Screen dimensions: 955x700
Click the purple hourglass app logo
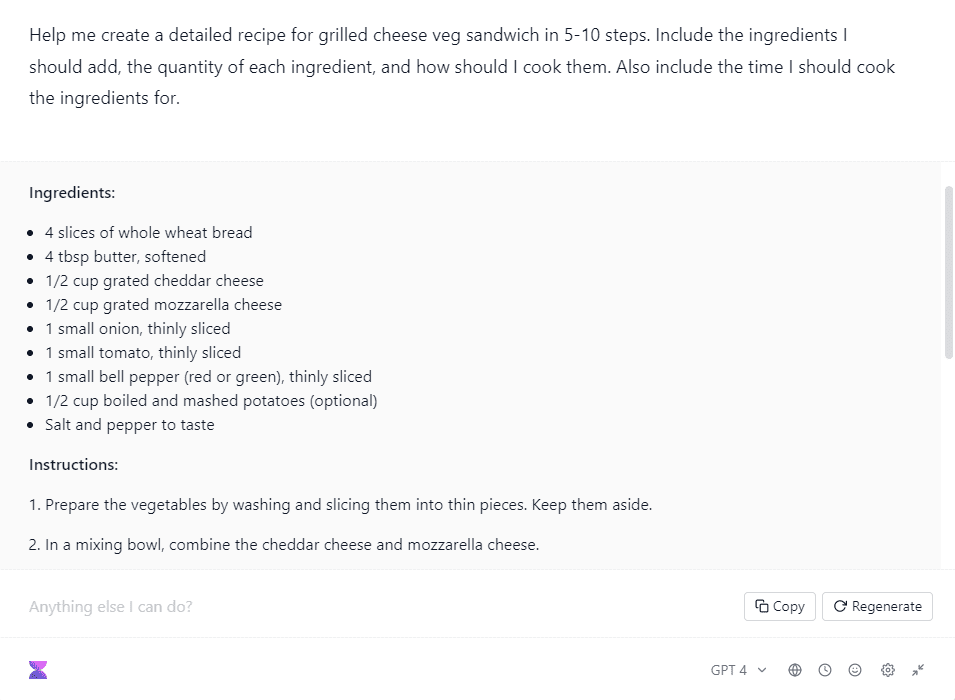pos(38,669)
